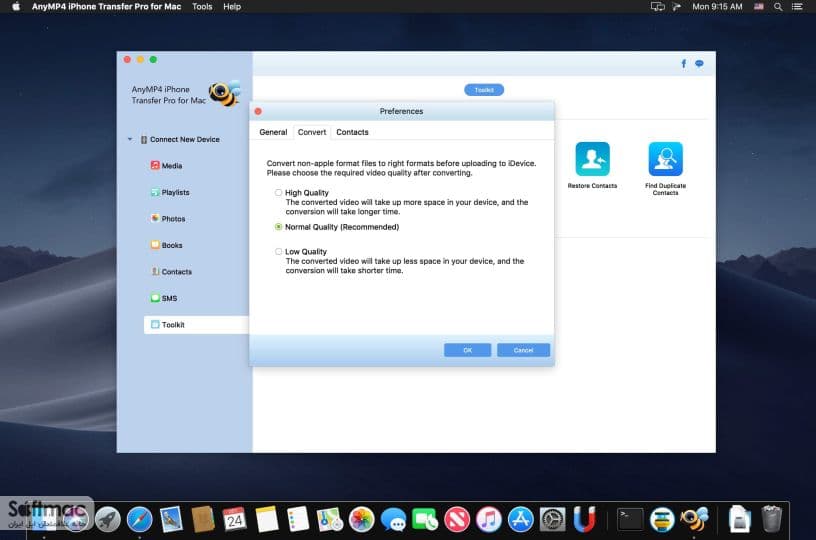
Task: Open App Store in the Dock
Action: [520, 519]
